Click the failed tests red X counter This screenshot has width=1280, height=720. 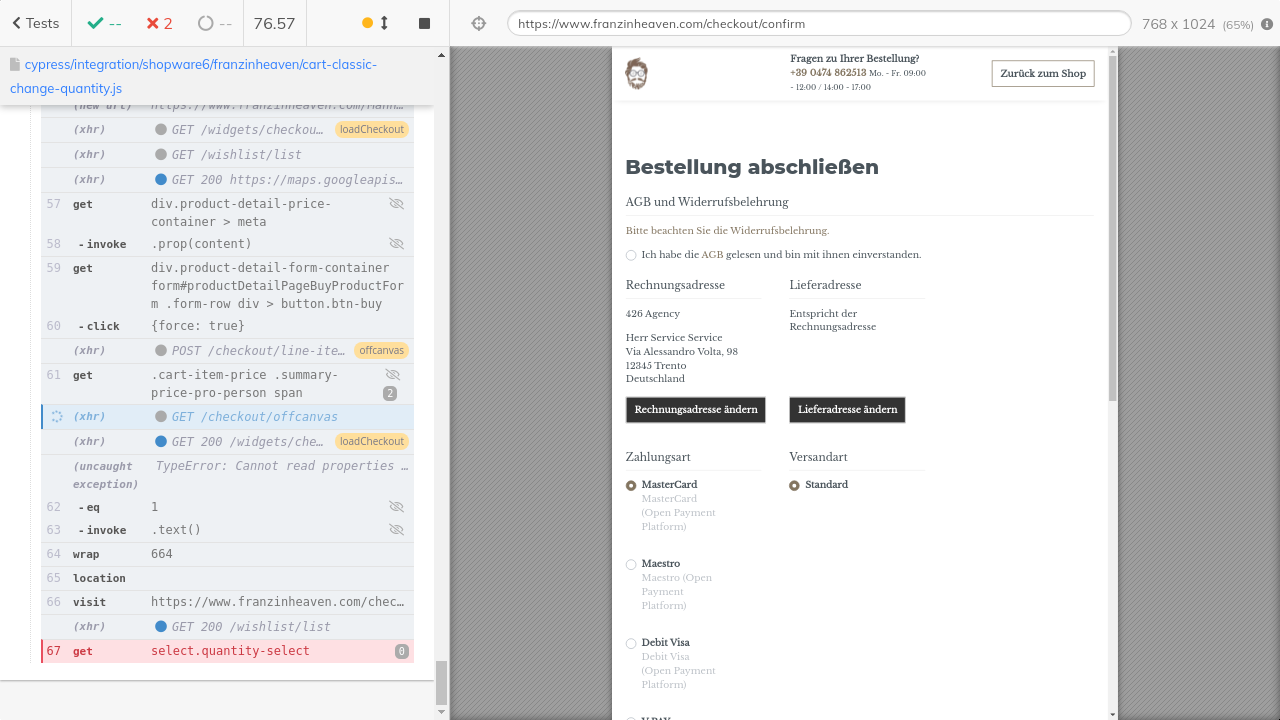tap(159, 23)
